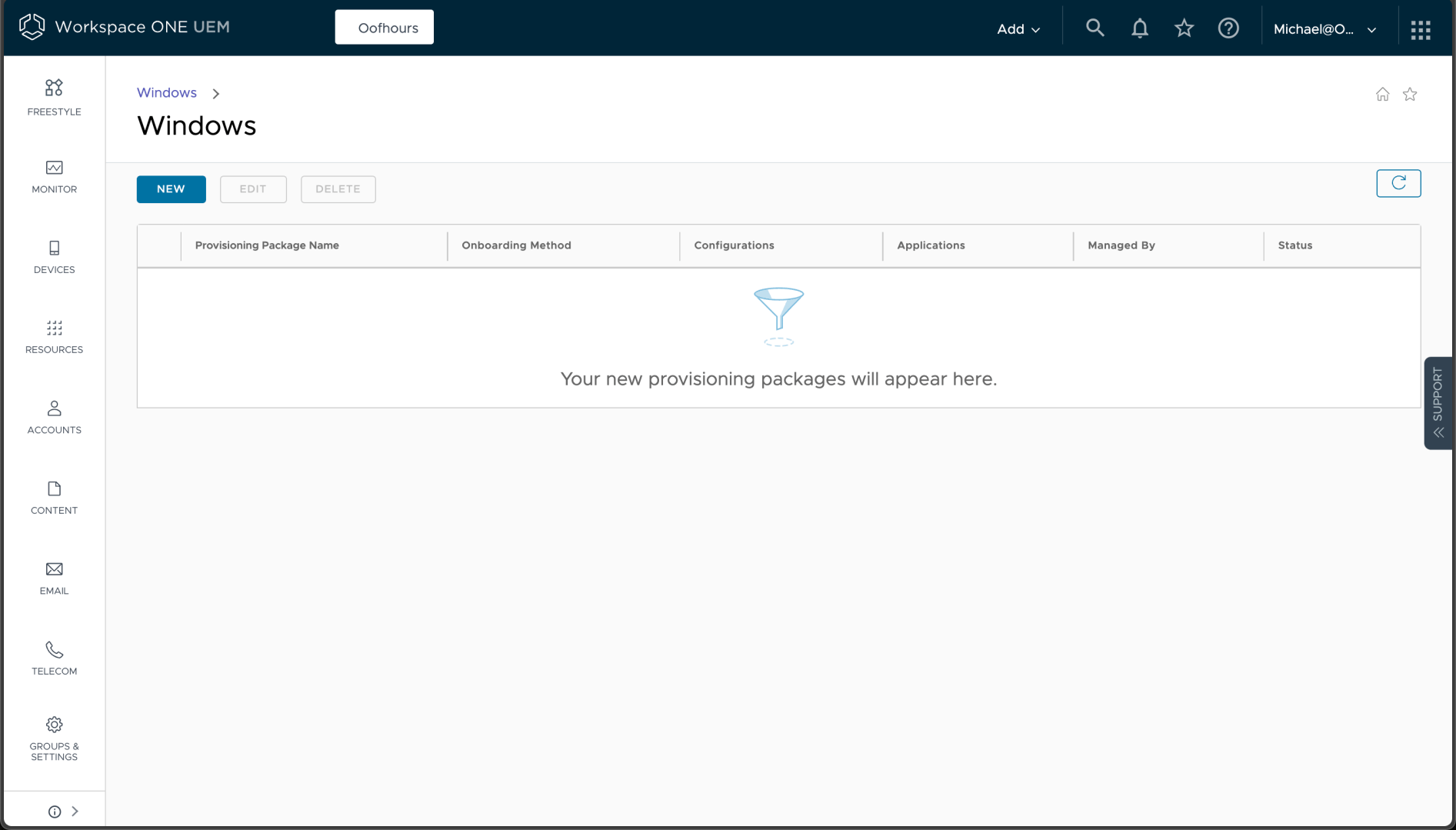Sort by Provisioning Package Name column

pyautogui.click(x=267, y=245)
